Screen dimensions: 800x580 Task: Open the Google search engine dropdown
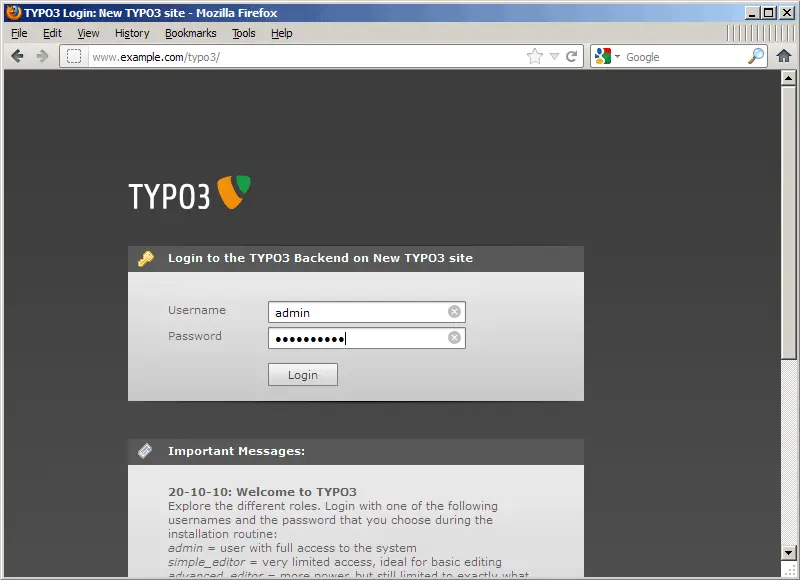pos(606,57)
